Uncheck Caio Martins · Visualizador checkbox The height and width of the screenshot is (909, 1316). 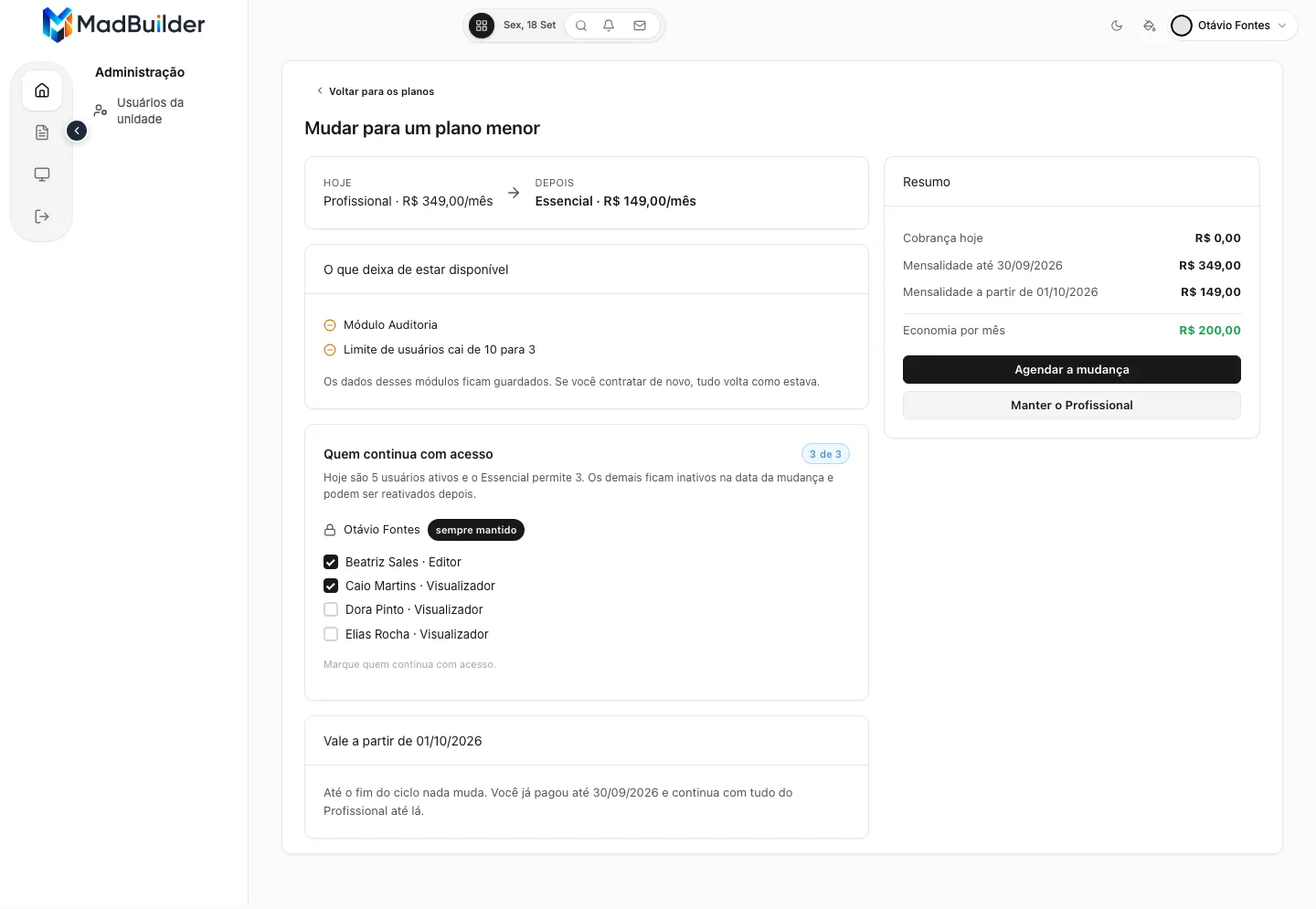[331, 586]
